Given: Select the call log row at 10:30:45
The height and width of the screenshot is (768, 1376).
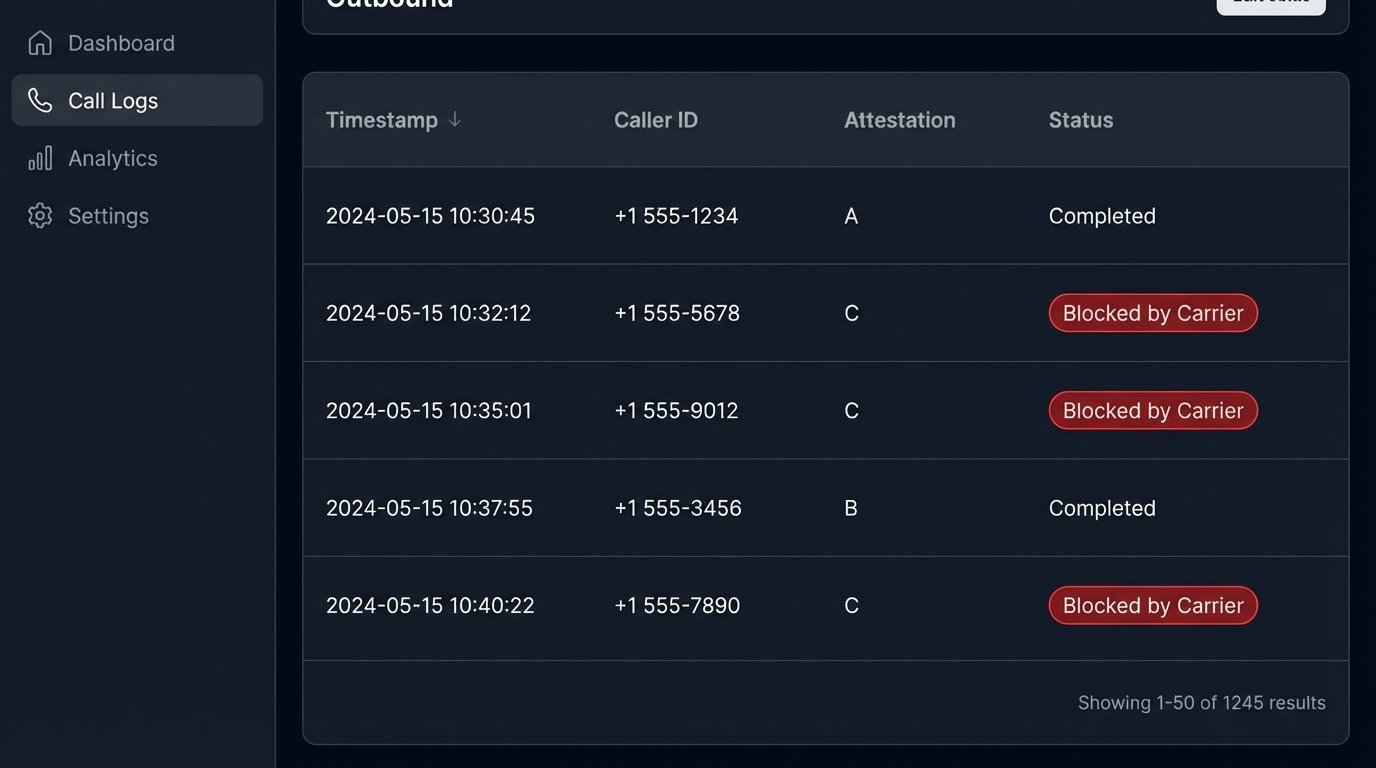Looking at the screenshot, I should [430, 216].
